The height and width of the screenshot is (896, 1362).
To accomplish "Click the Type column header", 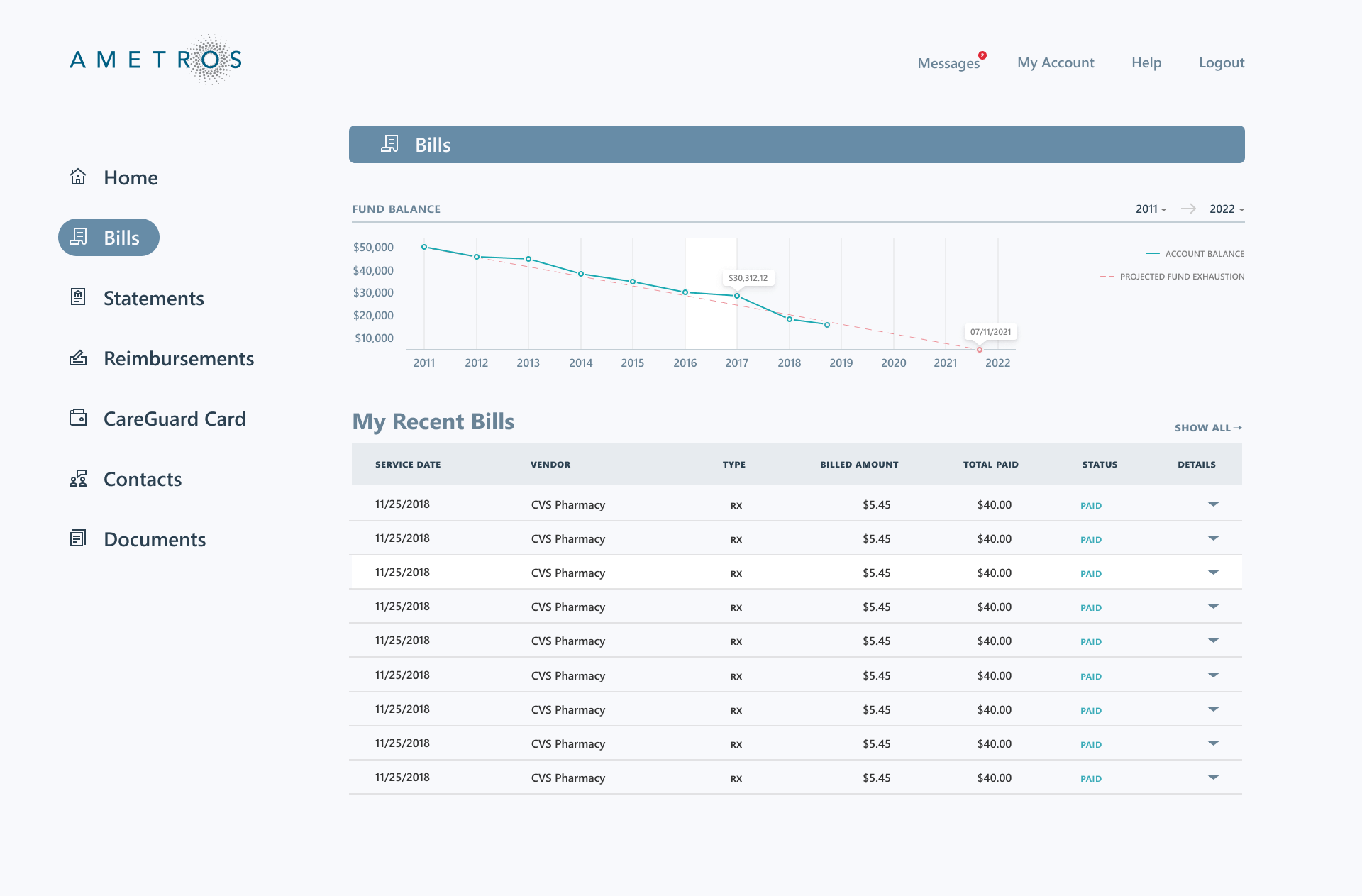I will click(x=734, y=465).
